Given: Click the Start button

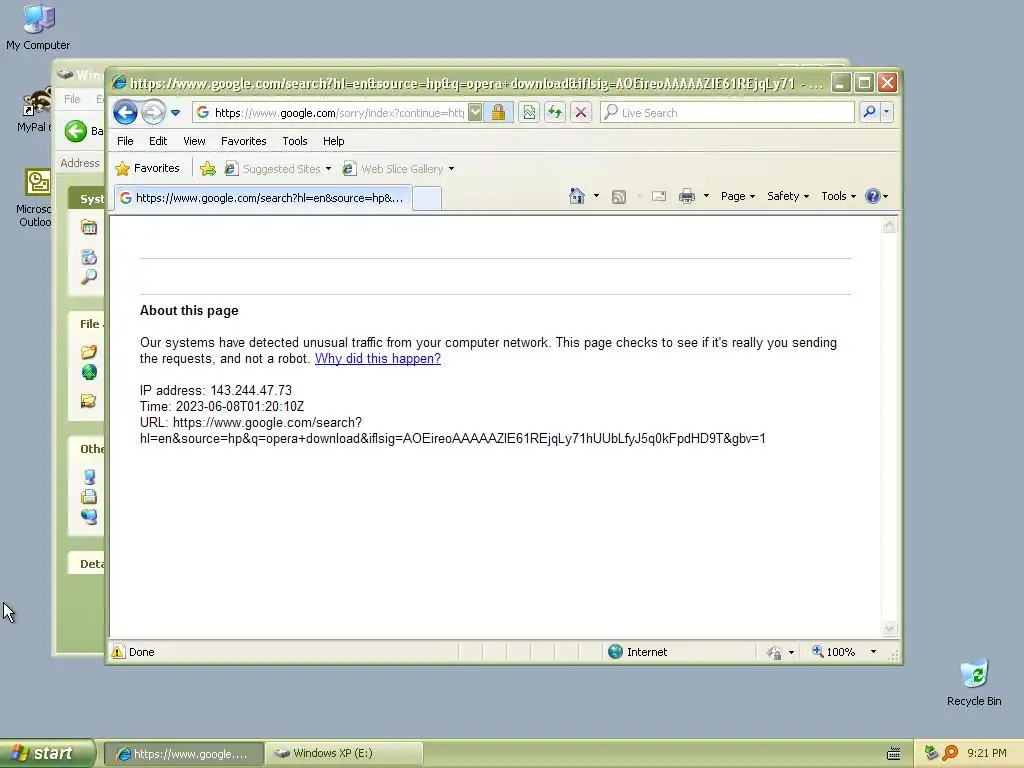Looking at the screenshot, I should pyautogui.click(x=47, y=753).
